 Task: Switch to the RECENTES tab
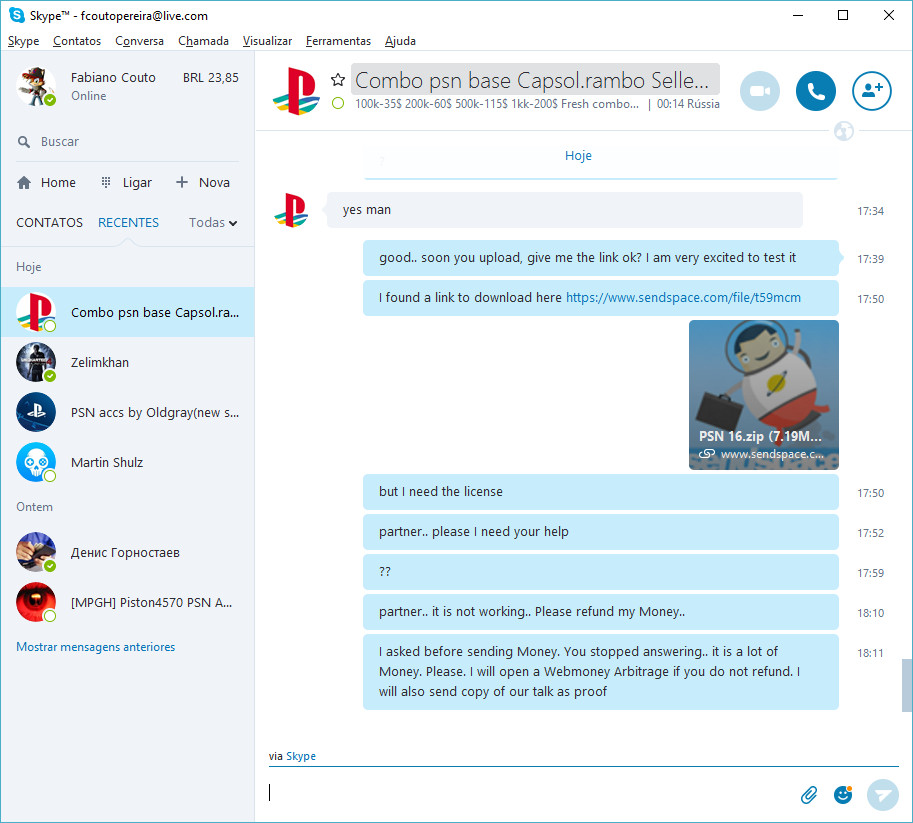pos(128,222)
